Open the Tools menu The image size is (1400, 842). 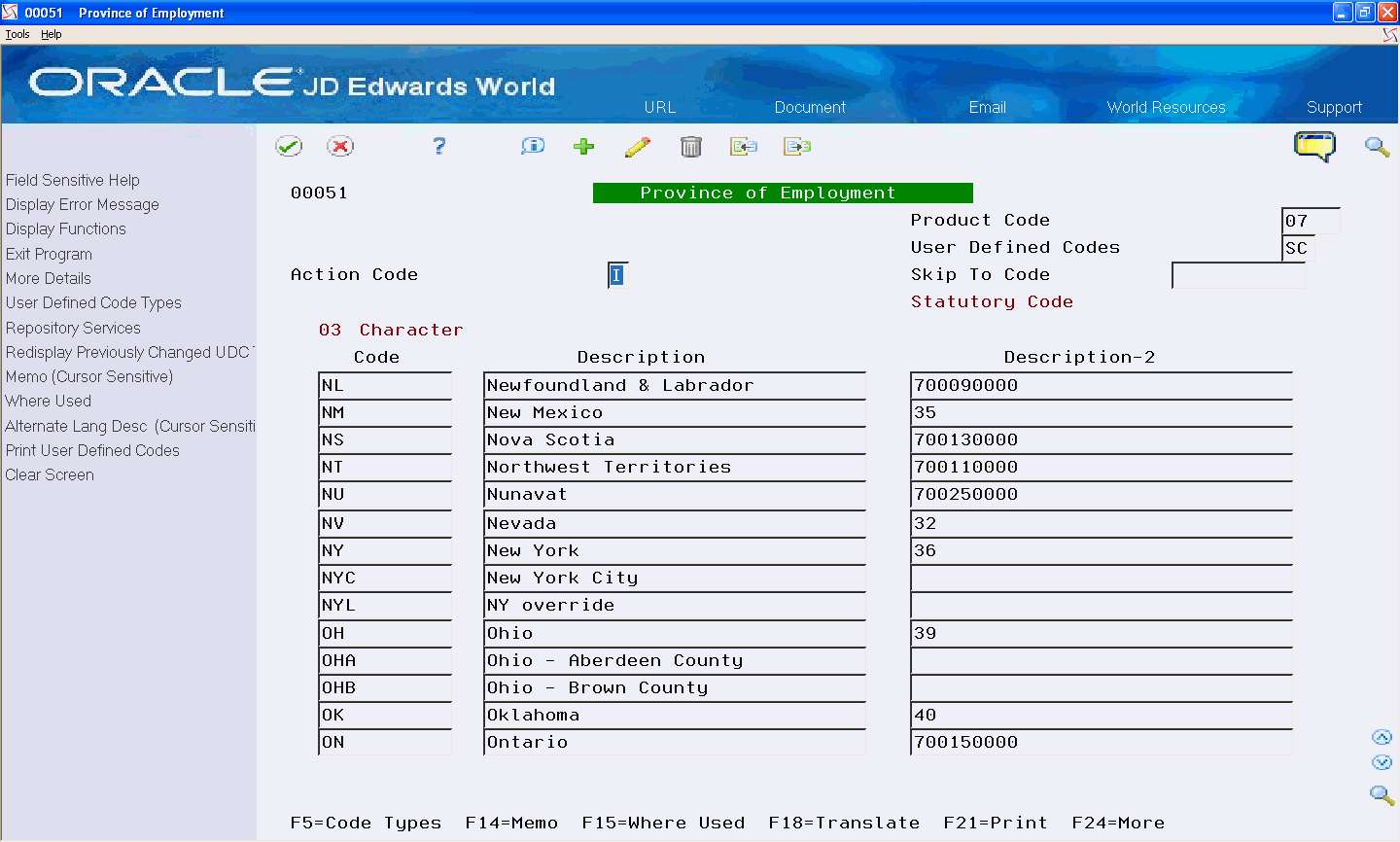point(17,33)
